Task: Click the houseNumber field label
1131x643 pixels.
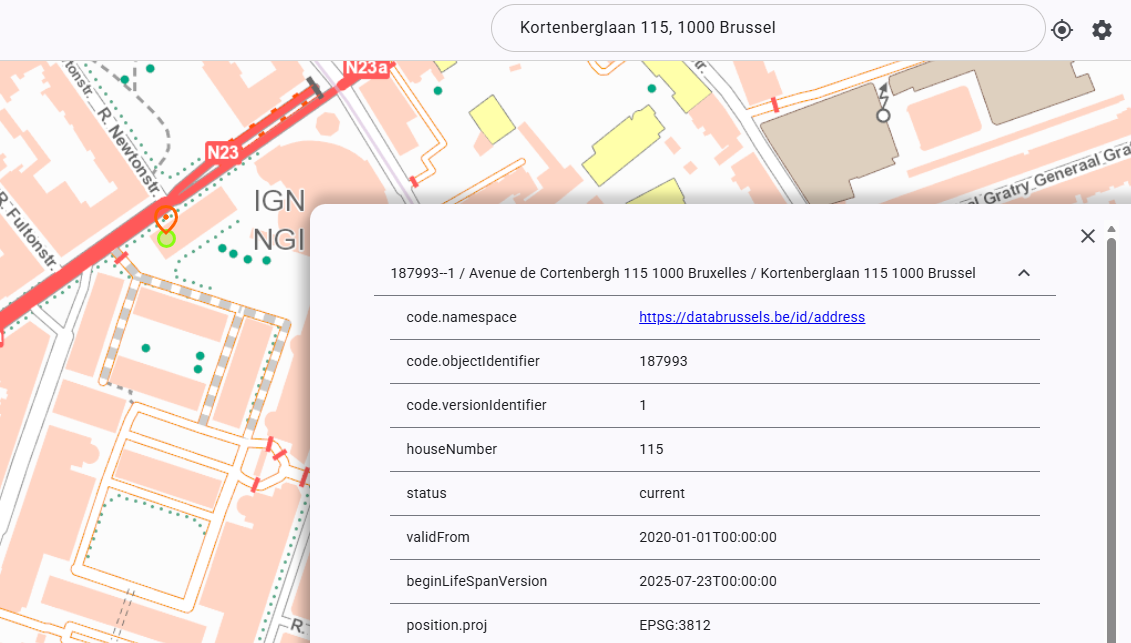Action: click(452, 449)
